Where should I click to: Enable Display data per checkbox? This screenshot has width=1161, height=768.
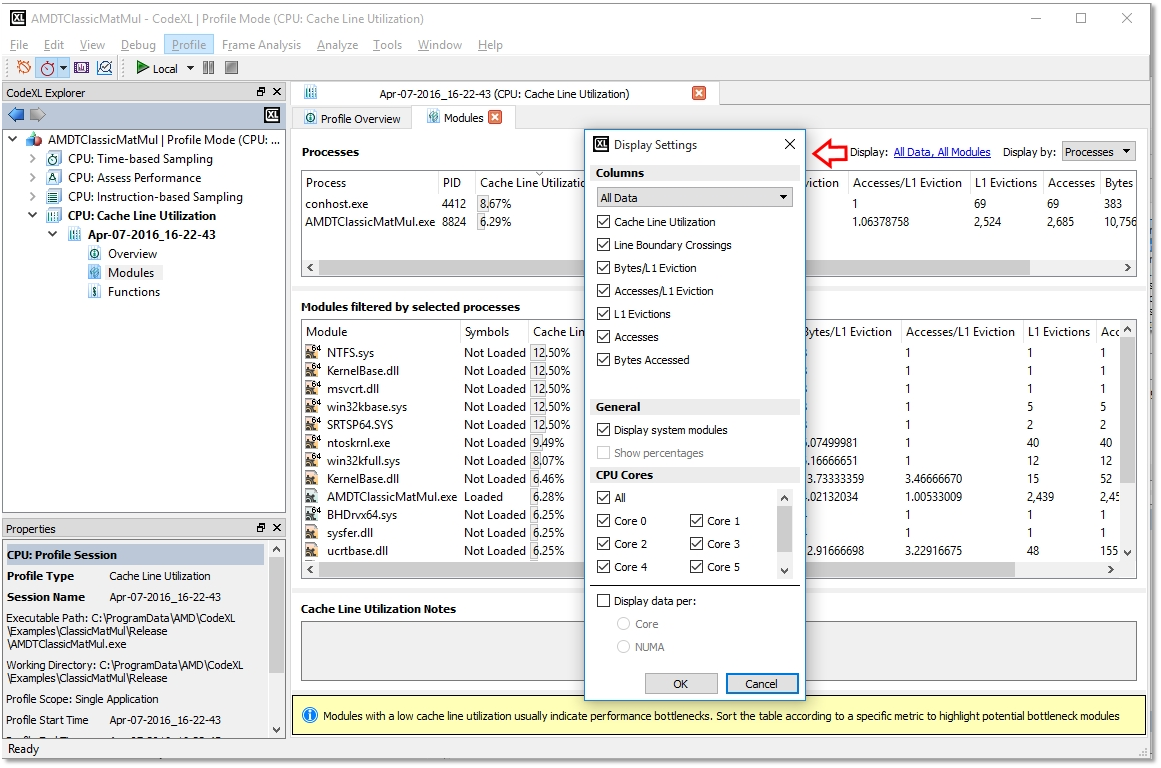pyautogui.click(x=603, y=601)
